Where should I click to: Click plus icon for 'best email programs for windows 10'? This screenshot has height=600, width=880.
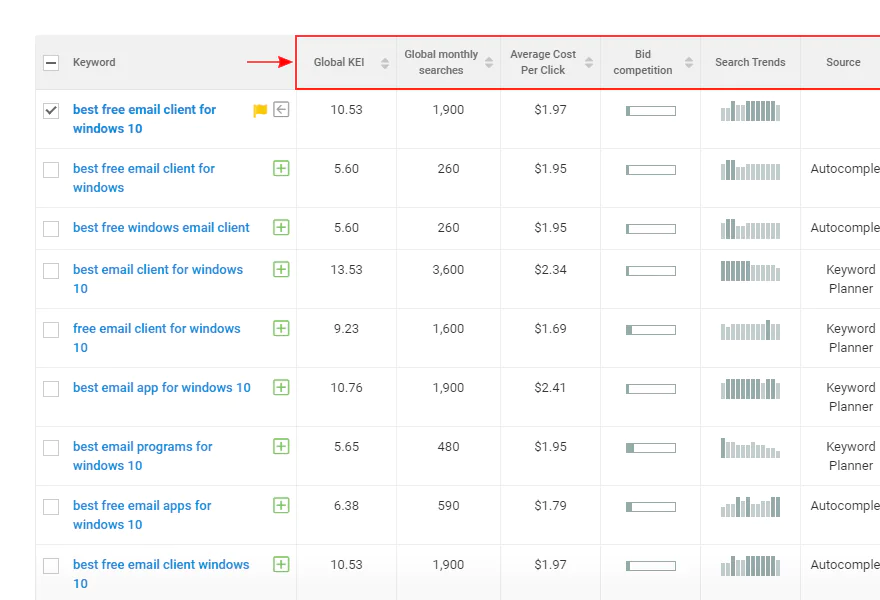[x=281, y=446]
